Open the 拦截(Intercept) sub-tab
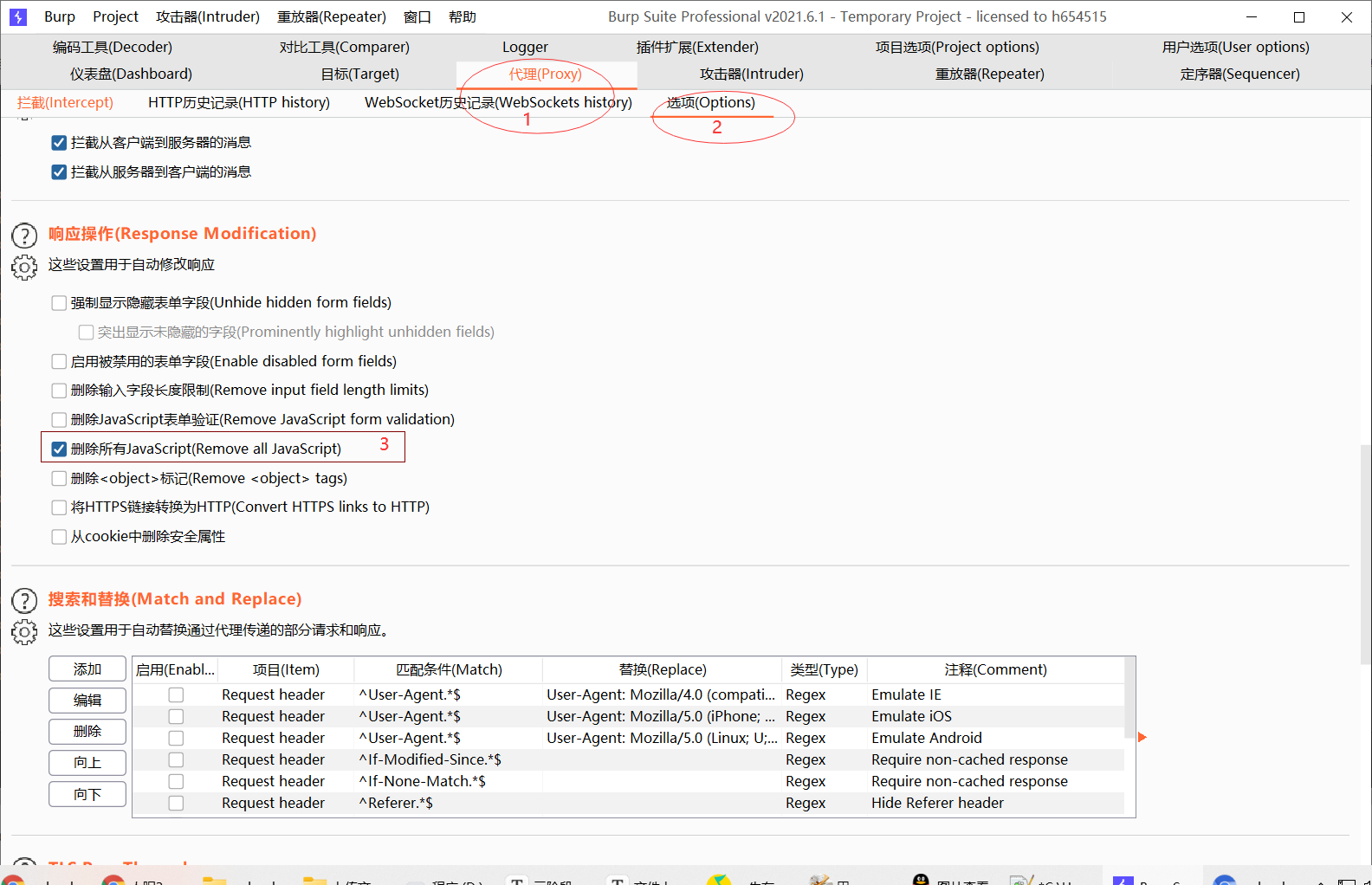The width and height of the screenshot is (1372, 885). [x=66, y=103]
